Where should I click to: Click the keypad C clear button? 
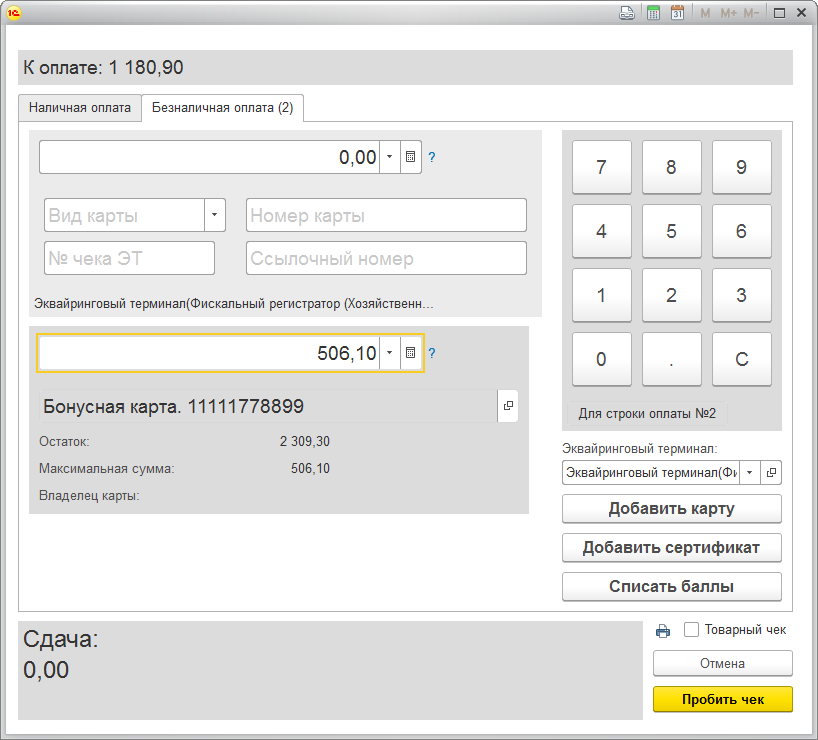741,359
